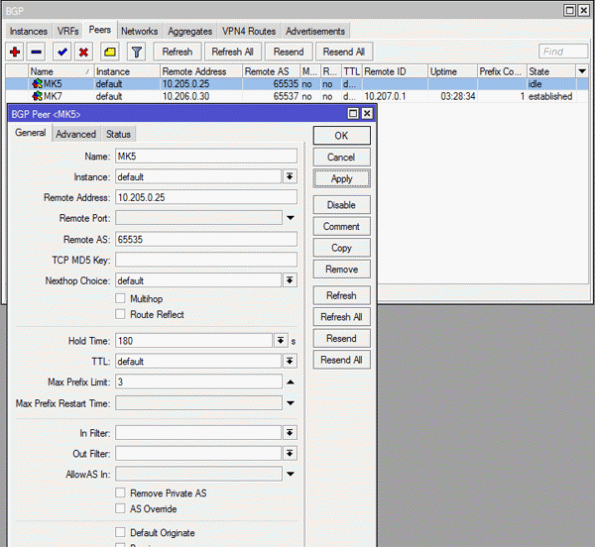Select 10.206.0.30 cell in MK7 row
The image size is (595, 547).
click(x=186, y=96)
